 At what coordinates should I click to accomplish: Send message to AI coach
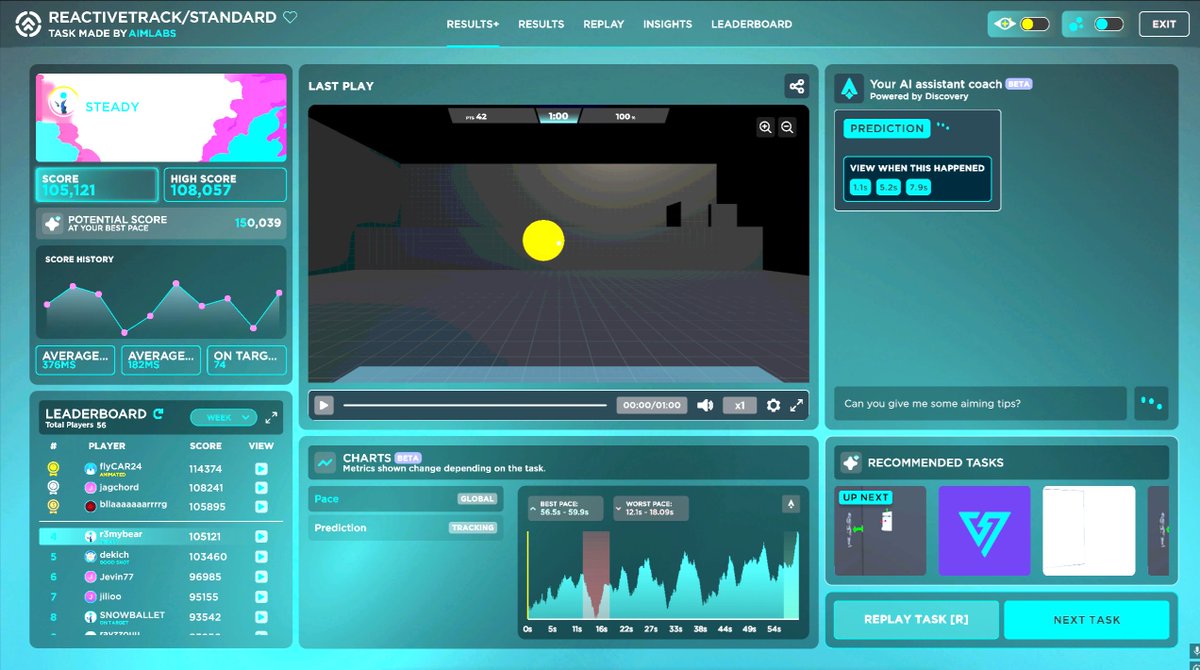pos(1150,403)
